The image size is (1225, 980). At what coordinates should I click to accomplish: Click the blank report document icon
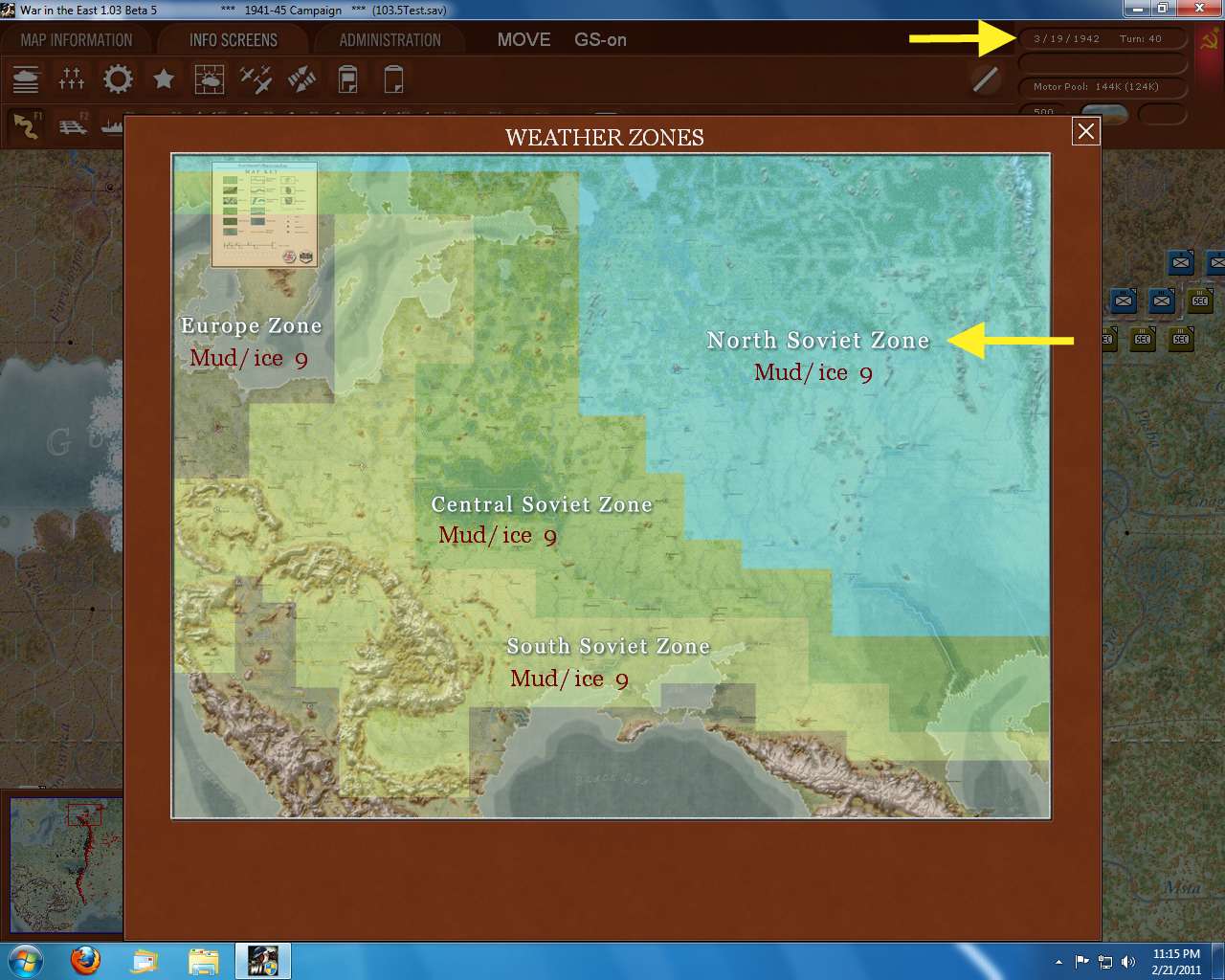(393, 79)
